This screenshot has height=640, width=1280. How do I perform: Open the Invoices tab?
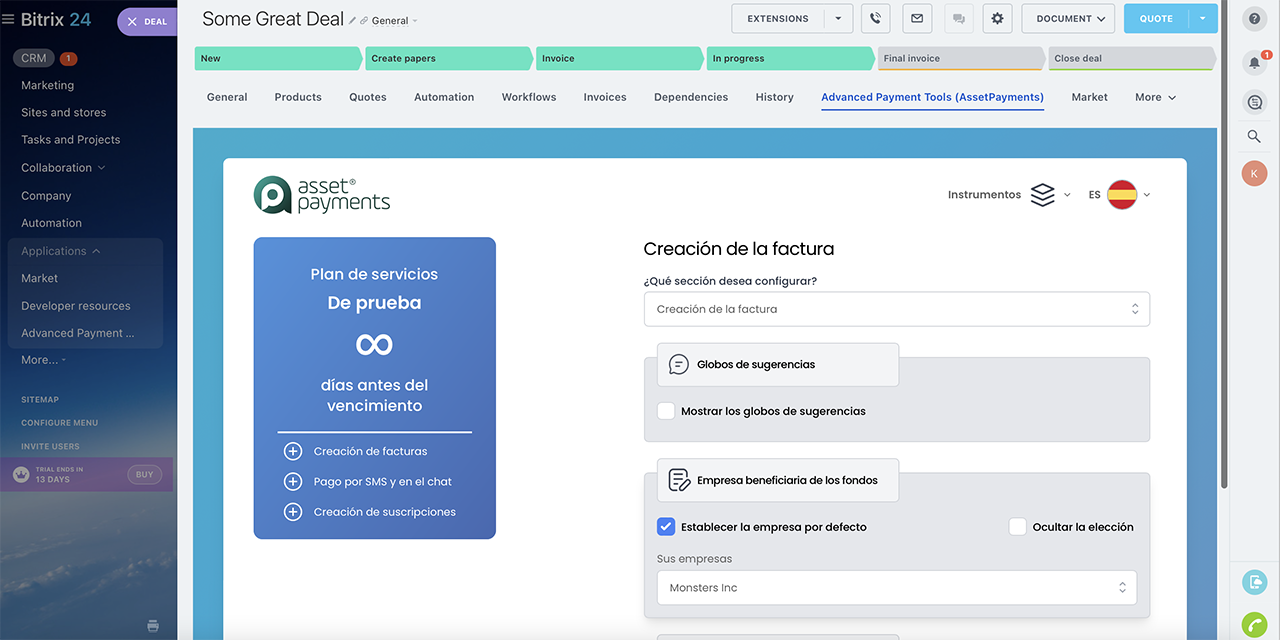pos(605,97)
